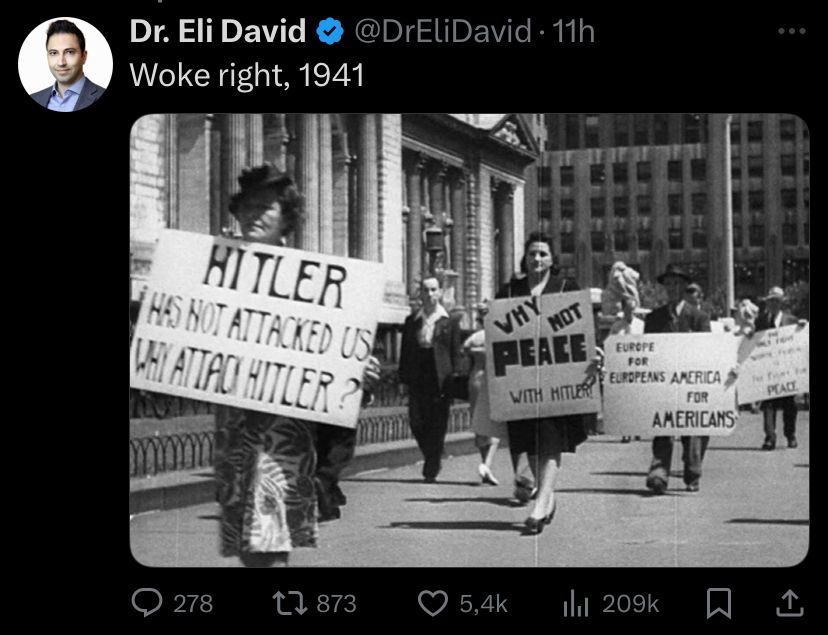The width and height of the screenshot is (828, 635).
Task: Click the 11h timestamp
Action: click(x=573, y=31)
